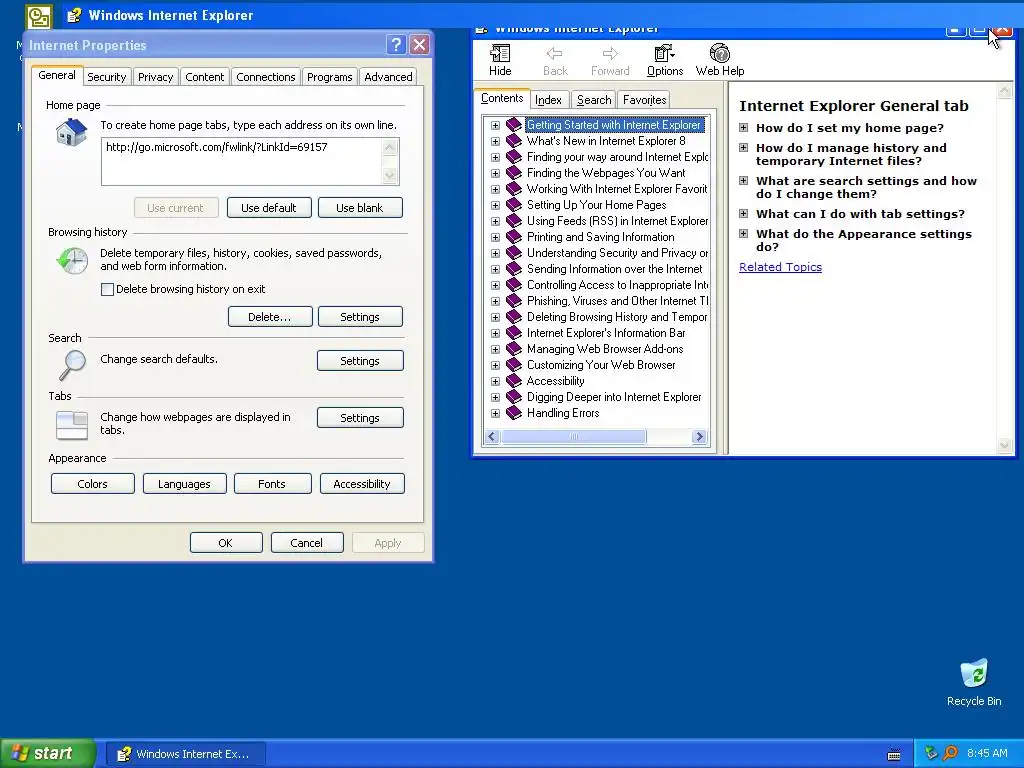
Task: Expand Managing Web Browser Add-ons node
Action: (x=495, y=349)
